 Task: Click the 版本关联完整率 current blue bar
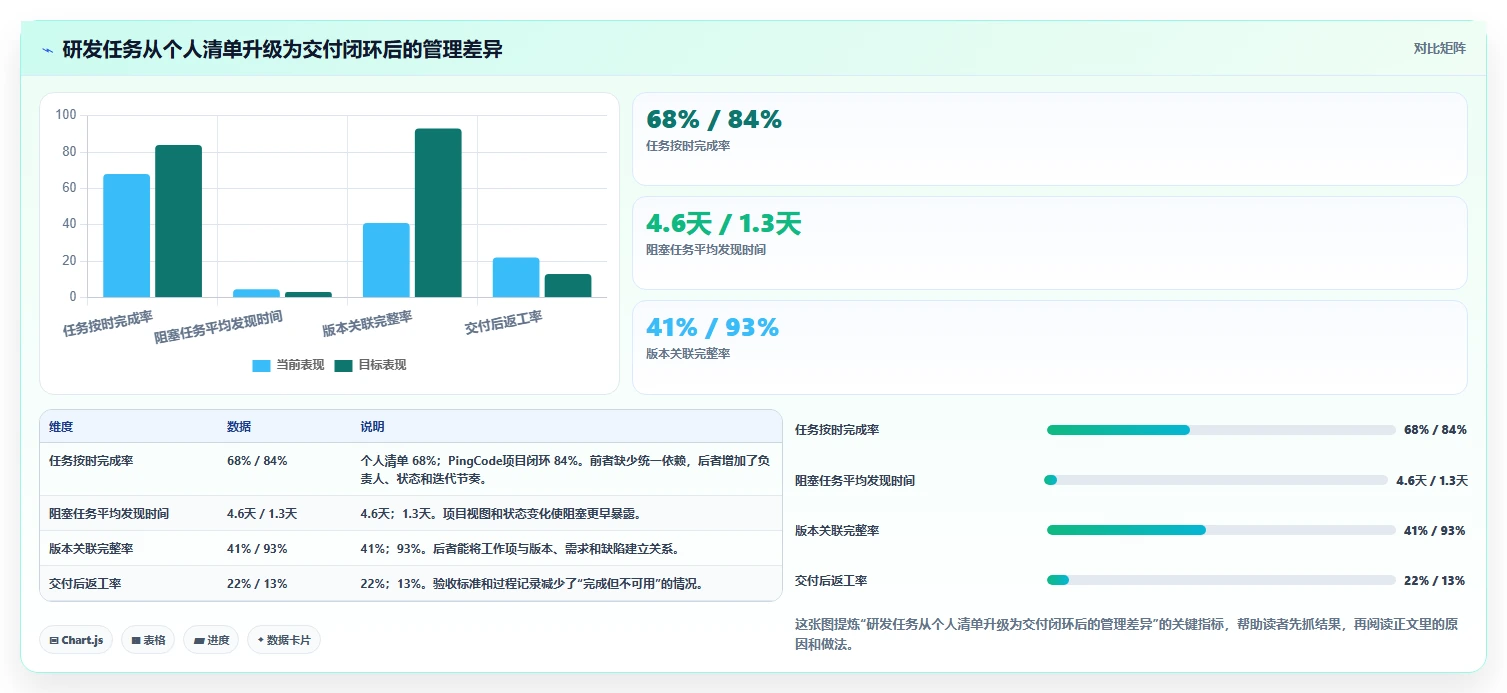(x=386, y=260)
